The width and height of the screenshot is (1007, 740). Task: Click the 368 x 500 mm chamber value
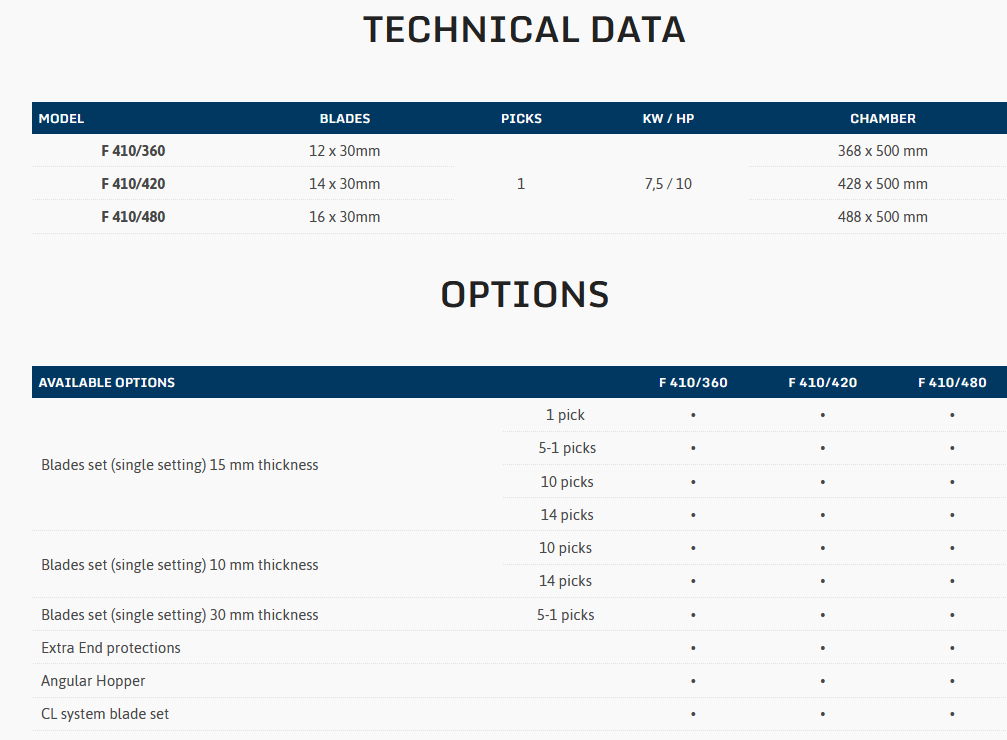(x=882, y=151)
